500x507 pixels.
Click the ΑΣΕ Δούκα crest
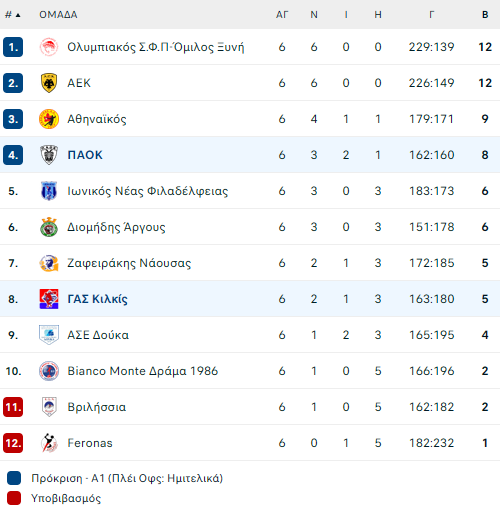point(49,335)
